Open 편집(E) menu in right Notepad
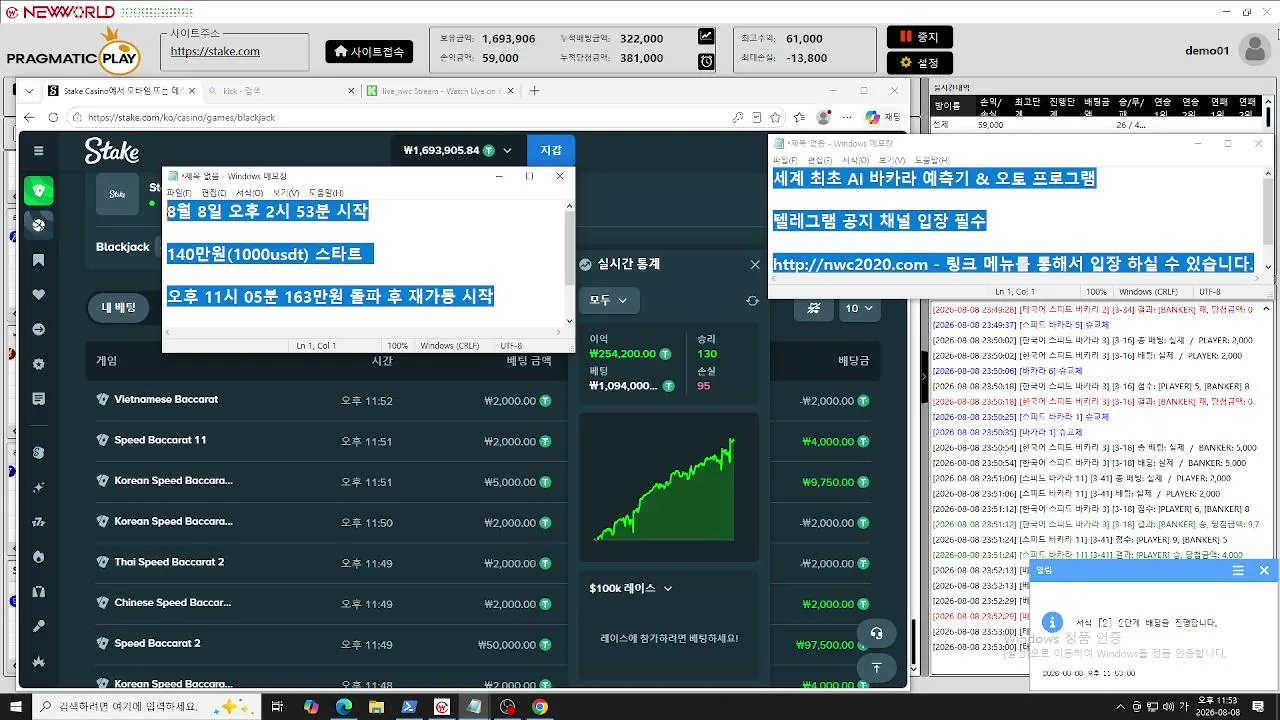Image resolution: width=1280 pixels, height=720 pixels. pos(820,160)
